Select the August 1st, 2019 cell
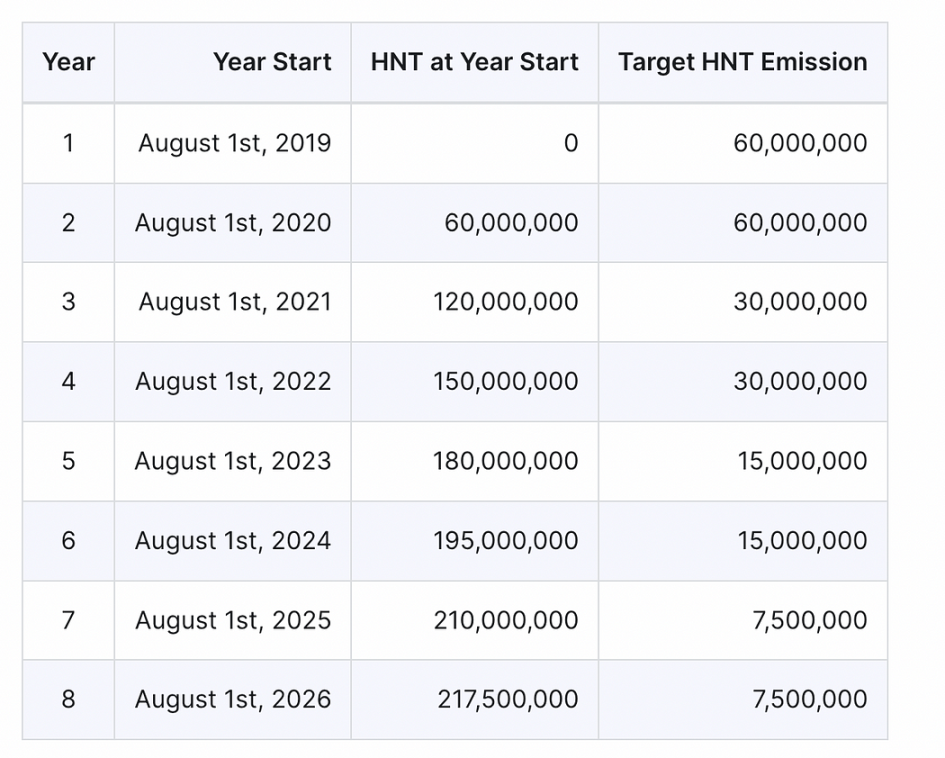Screen dimensions: 945x758 pyautogui.click(x=234, y=143)
